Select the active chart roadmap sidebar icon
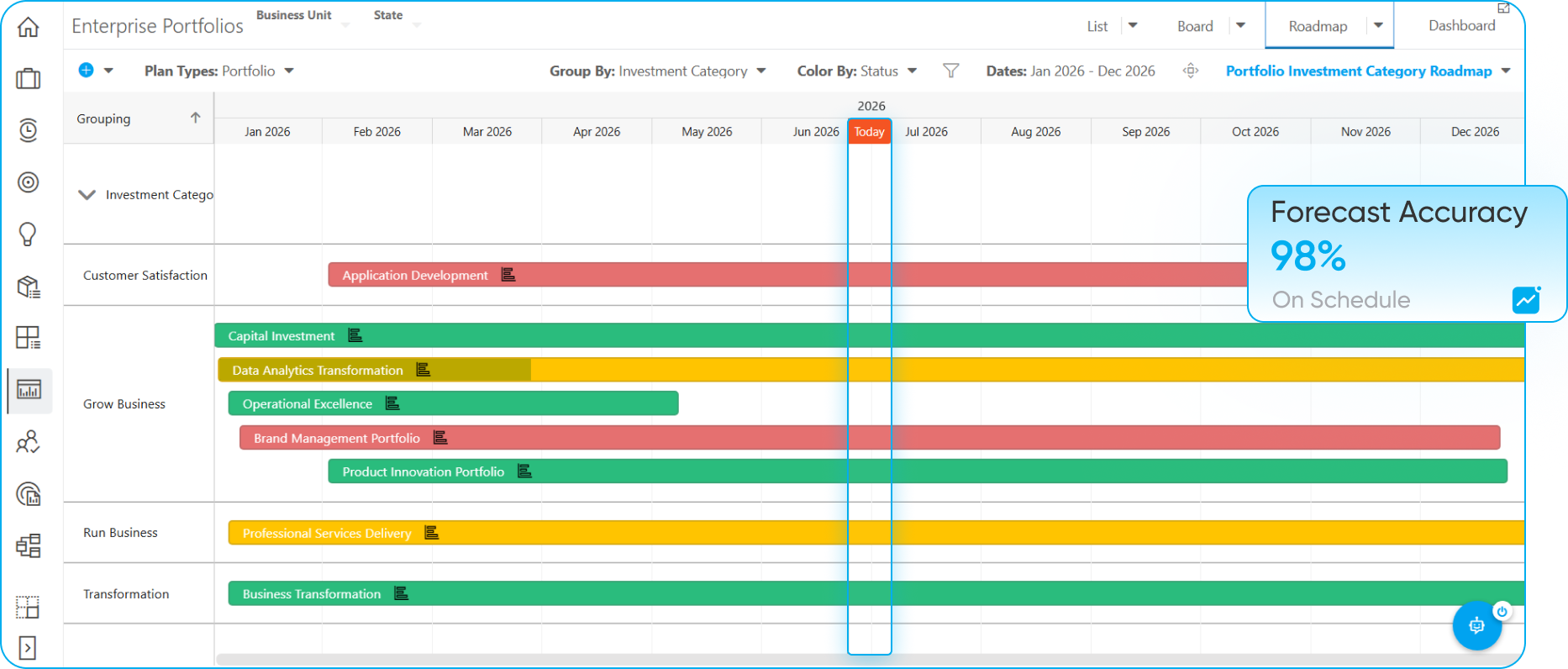The height and width of the screenshot is (669, 1568). click(29, 390)
